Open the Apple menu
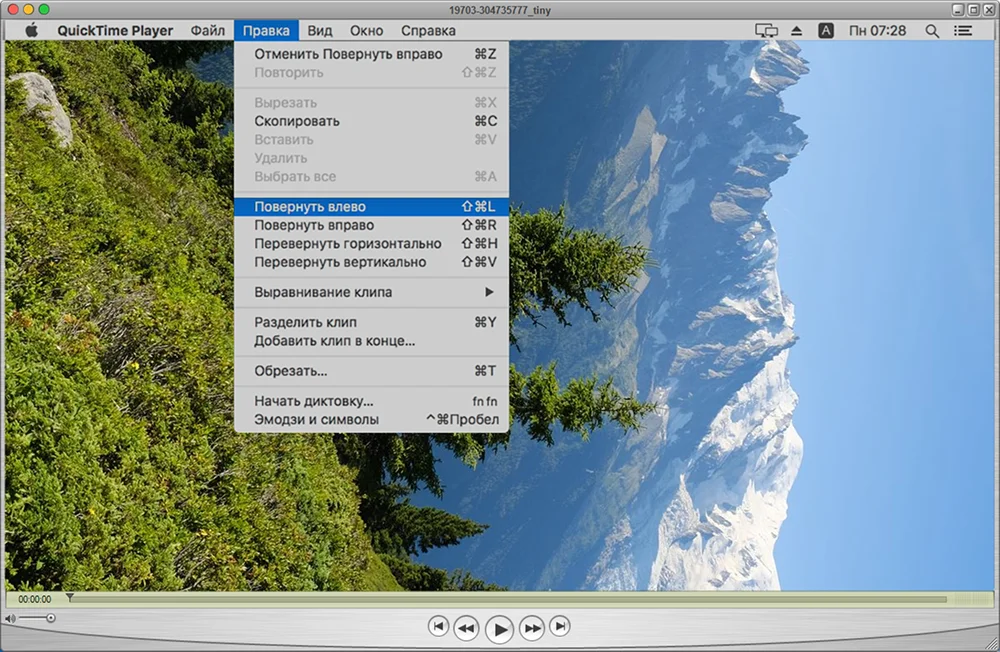Image resolution: width=1000 pixels, height=652 pixels. click(x=30, y=30)
